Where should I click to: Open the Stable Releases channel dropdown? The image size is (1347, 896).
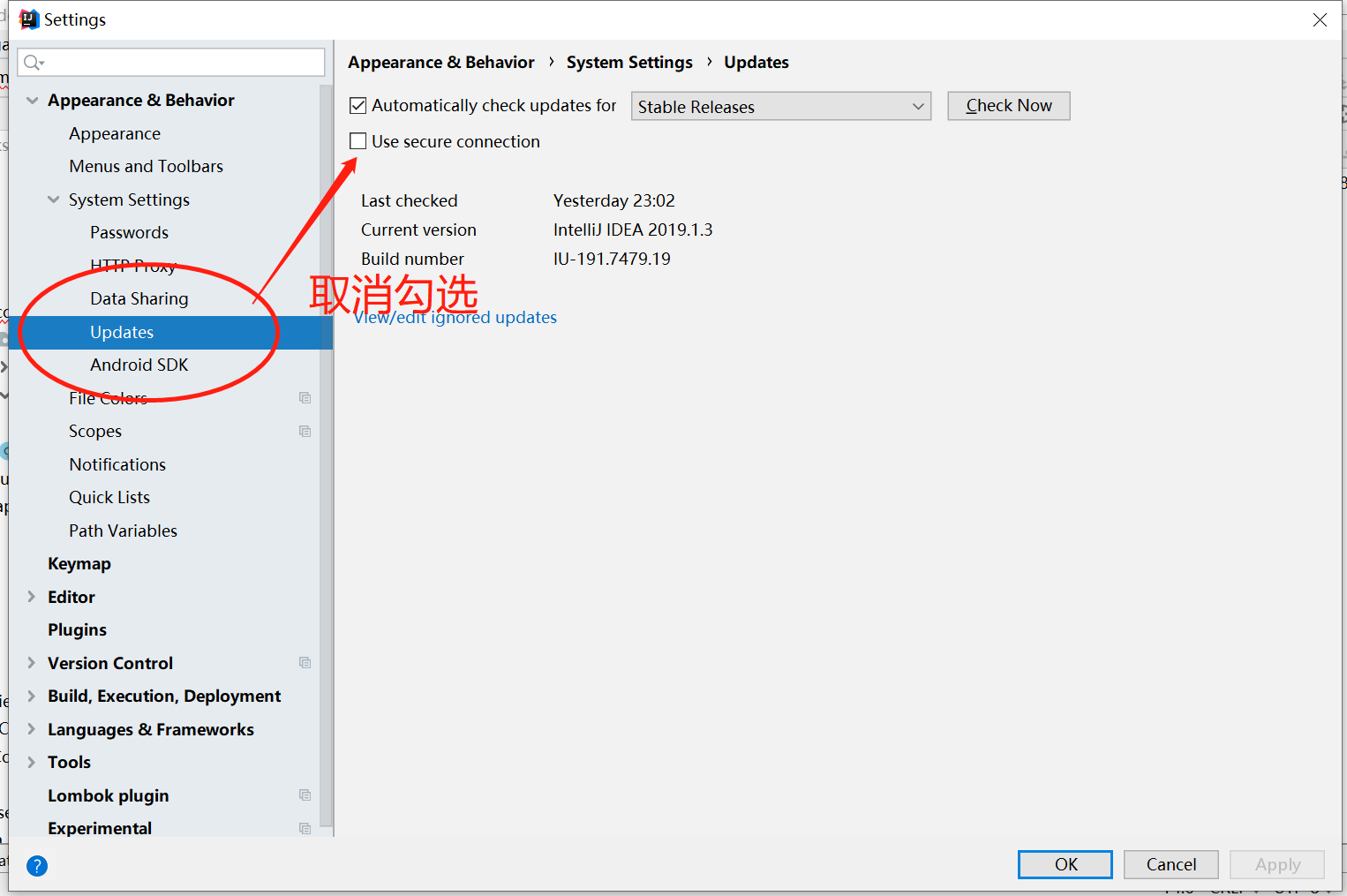point(781,106)
